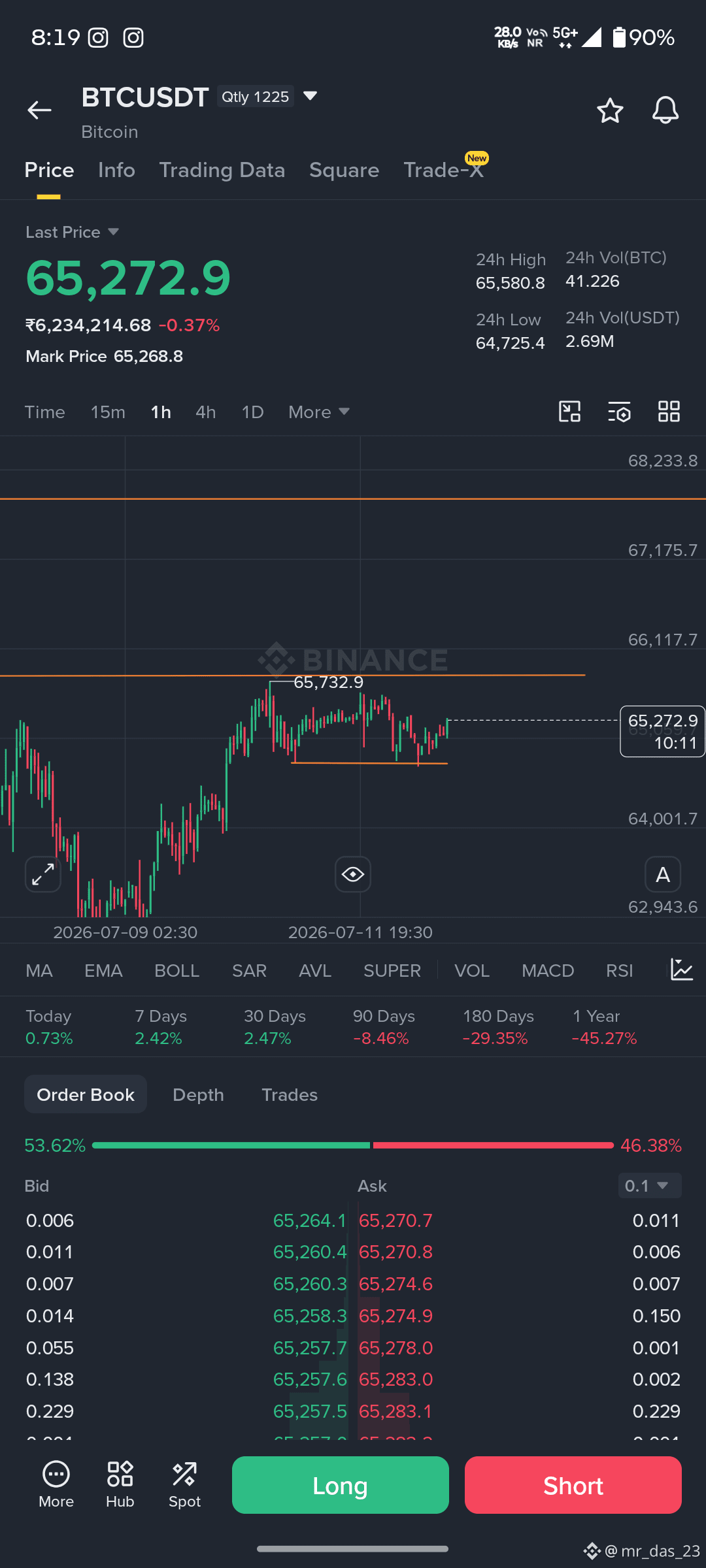Select ask price 65,274.9

tap(395, 1316)
